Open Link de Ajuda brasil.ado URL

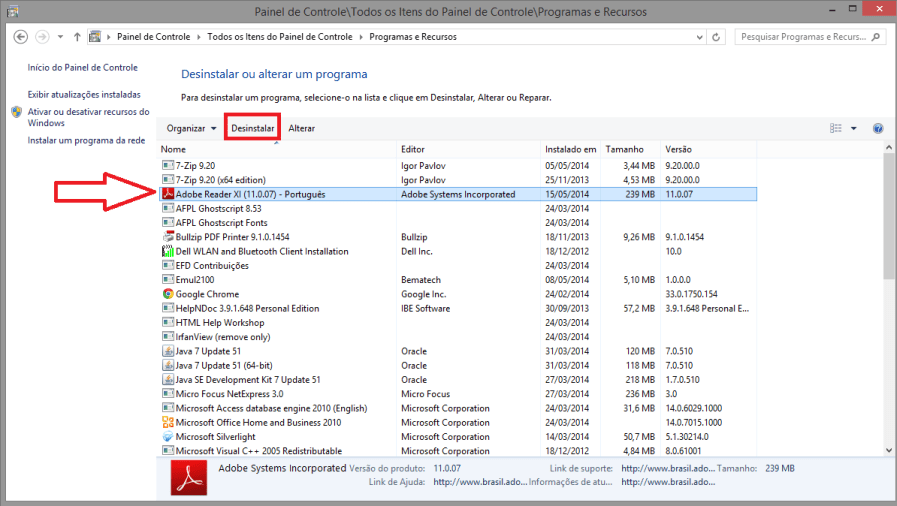tap(480, 482)
